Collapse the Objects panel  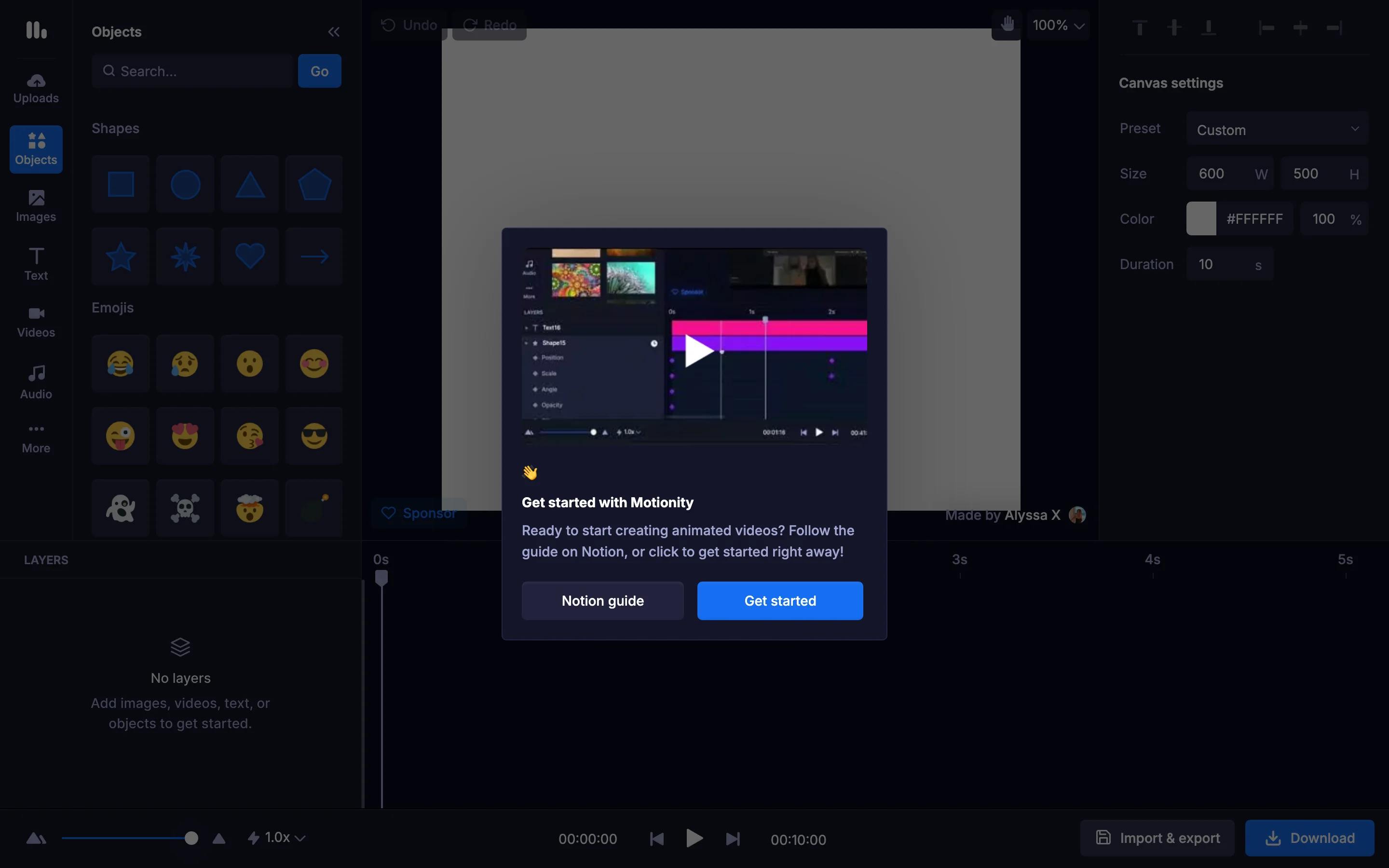(333, 32)
